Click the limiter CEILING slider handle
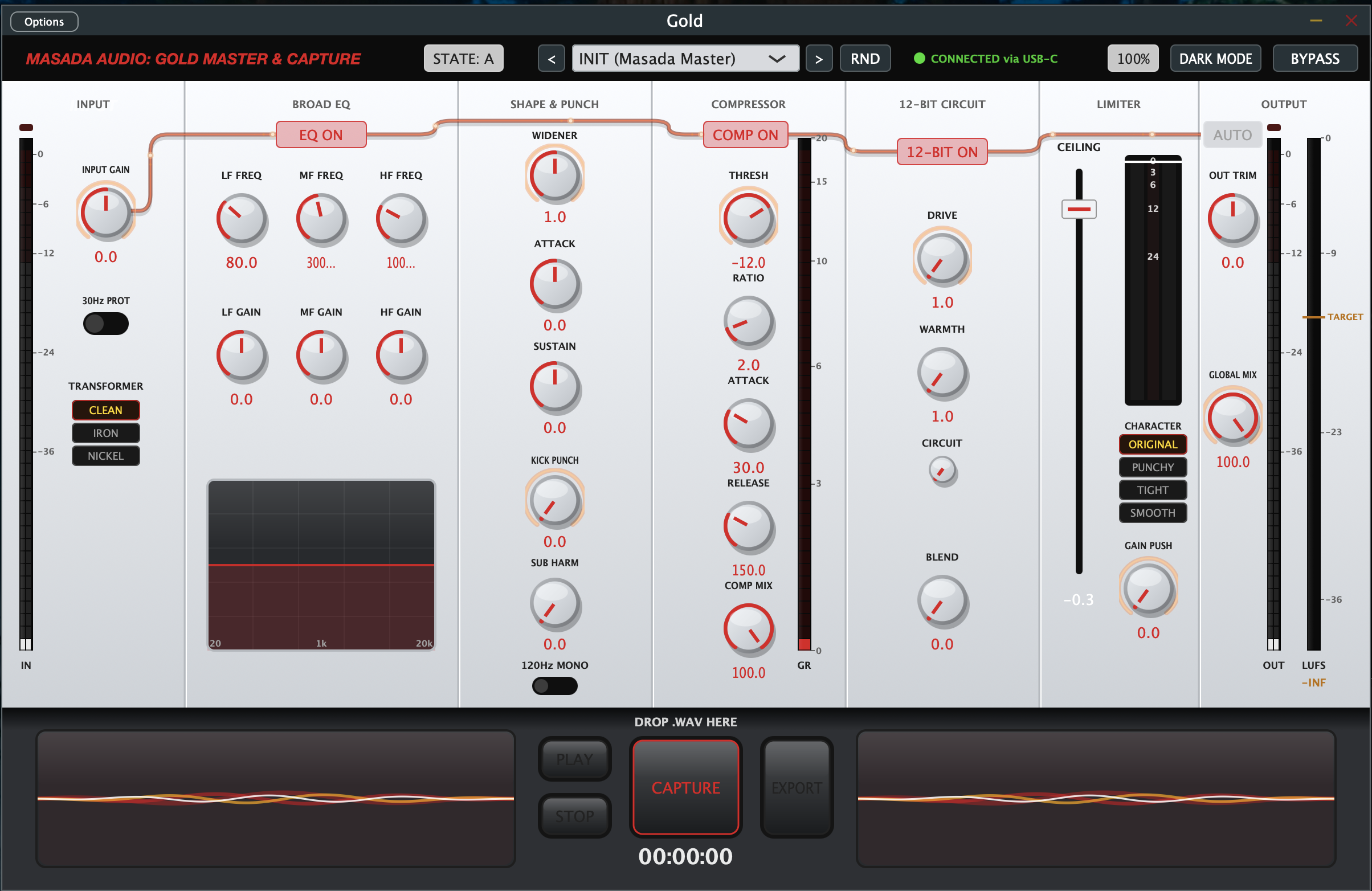Image resolution: width=1372 pixels, height=891 pixels. coord(1079,209)
